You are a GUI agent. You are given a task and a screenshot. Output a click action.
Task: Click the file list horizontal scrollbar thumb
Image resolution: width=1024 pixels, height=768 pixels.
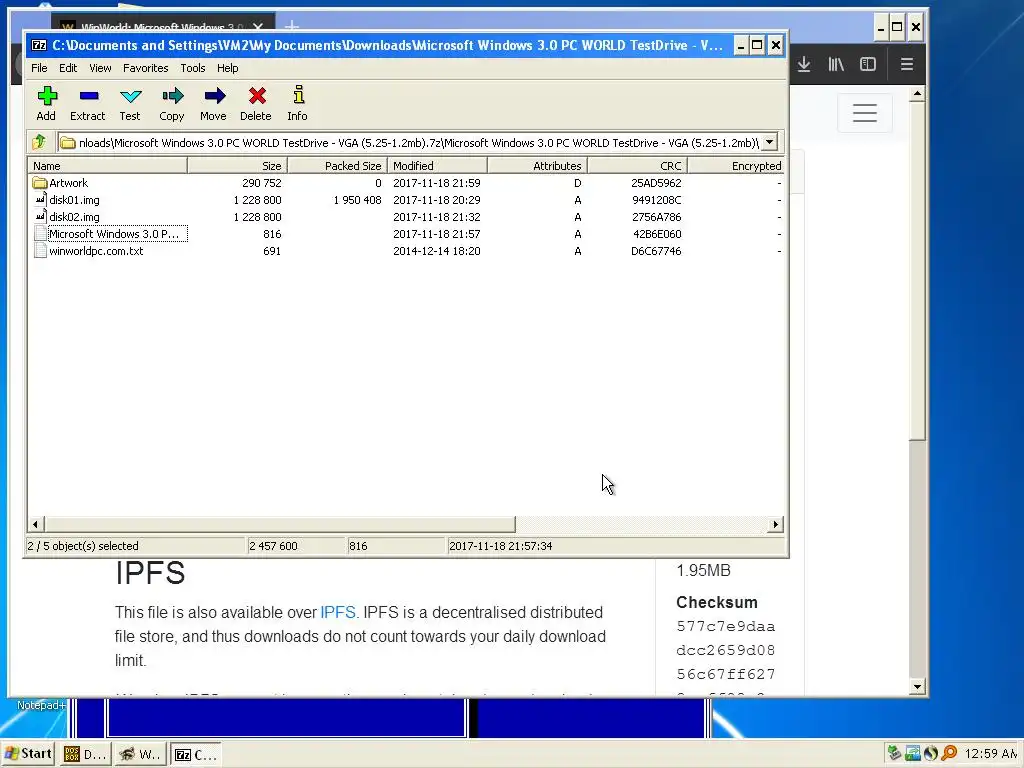tap(280, 524)
